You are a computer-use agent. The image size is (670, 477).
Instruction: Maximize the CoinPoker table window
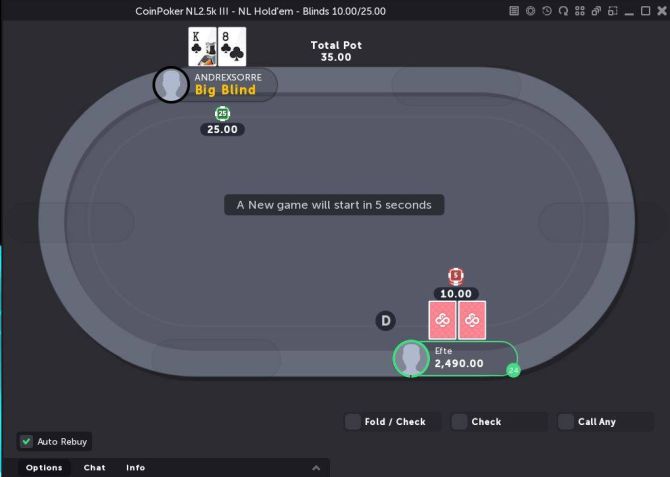click(x=645, y=11)
